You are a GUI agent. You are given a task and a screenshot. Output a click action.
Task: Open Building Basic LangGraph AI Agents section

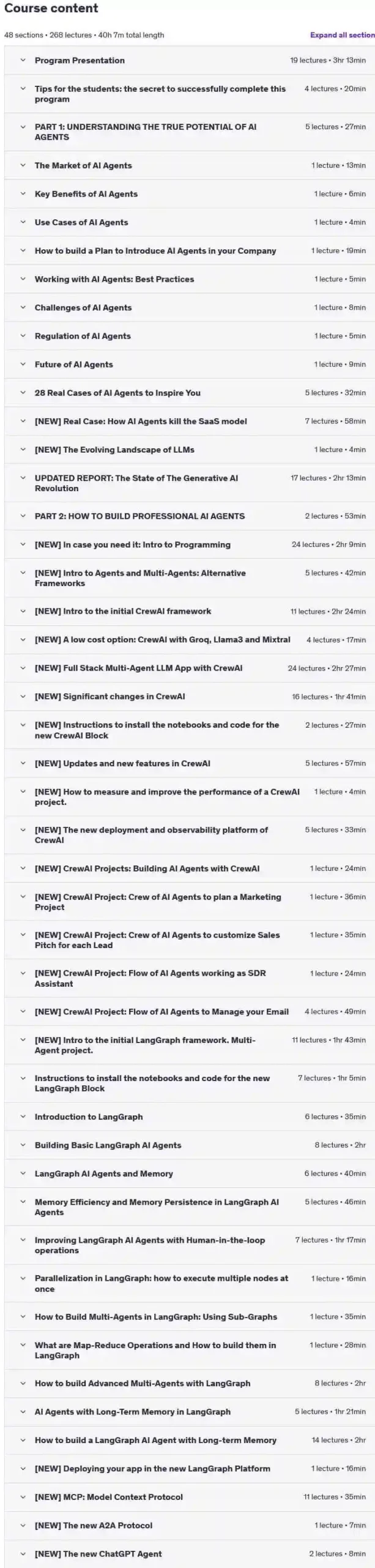pyautogui.click(x=190, y=1145)
